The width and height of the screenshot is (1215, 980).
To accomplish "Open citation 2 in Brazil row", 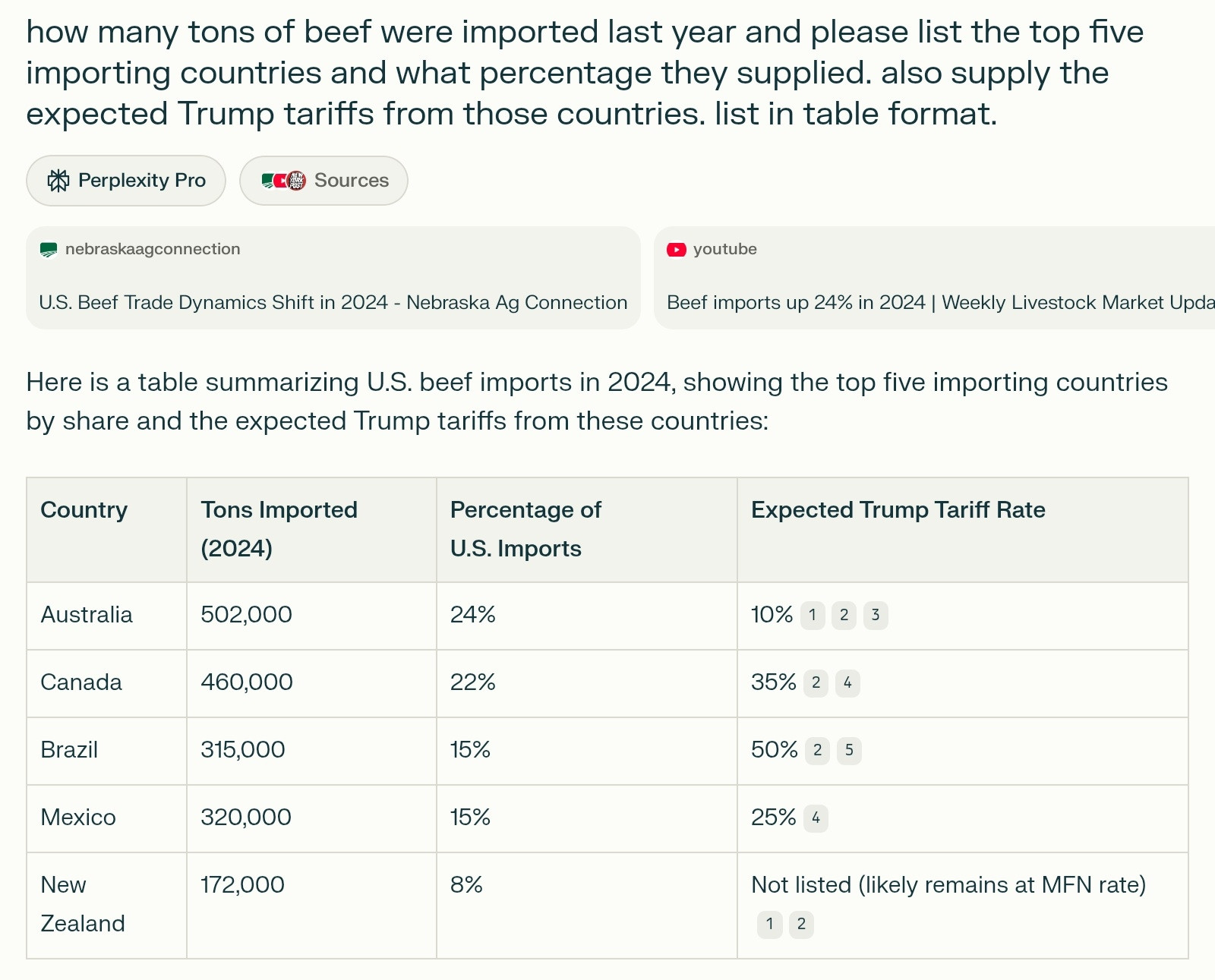I will click(x=817, y=751).
